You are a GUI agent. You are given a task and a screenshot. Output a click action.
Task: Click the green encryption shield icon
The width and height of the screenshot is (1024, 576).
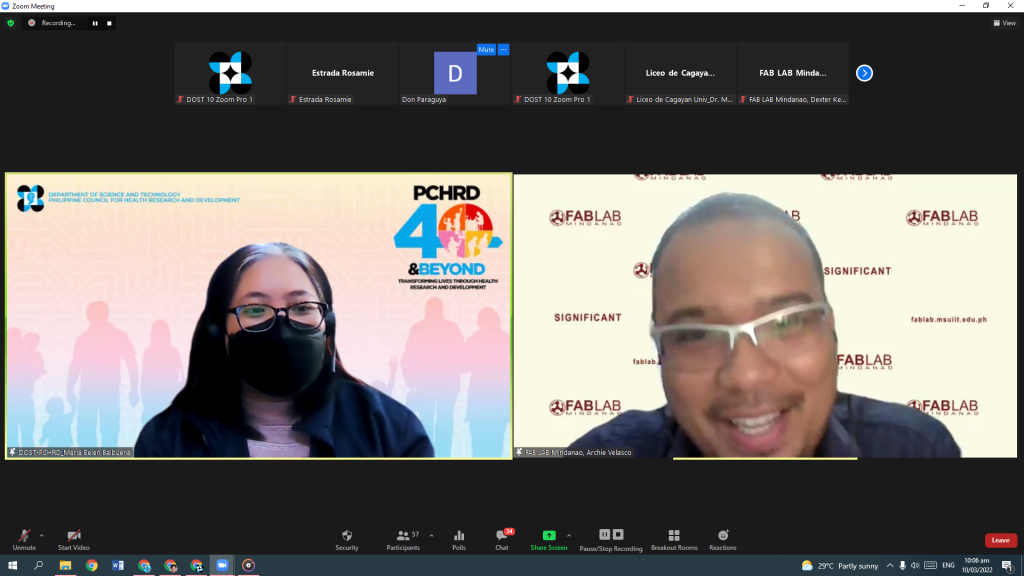pos(10,23)
